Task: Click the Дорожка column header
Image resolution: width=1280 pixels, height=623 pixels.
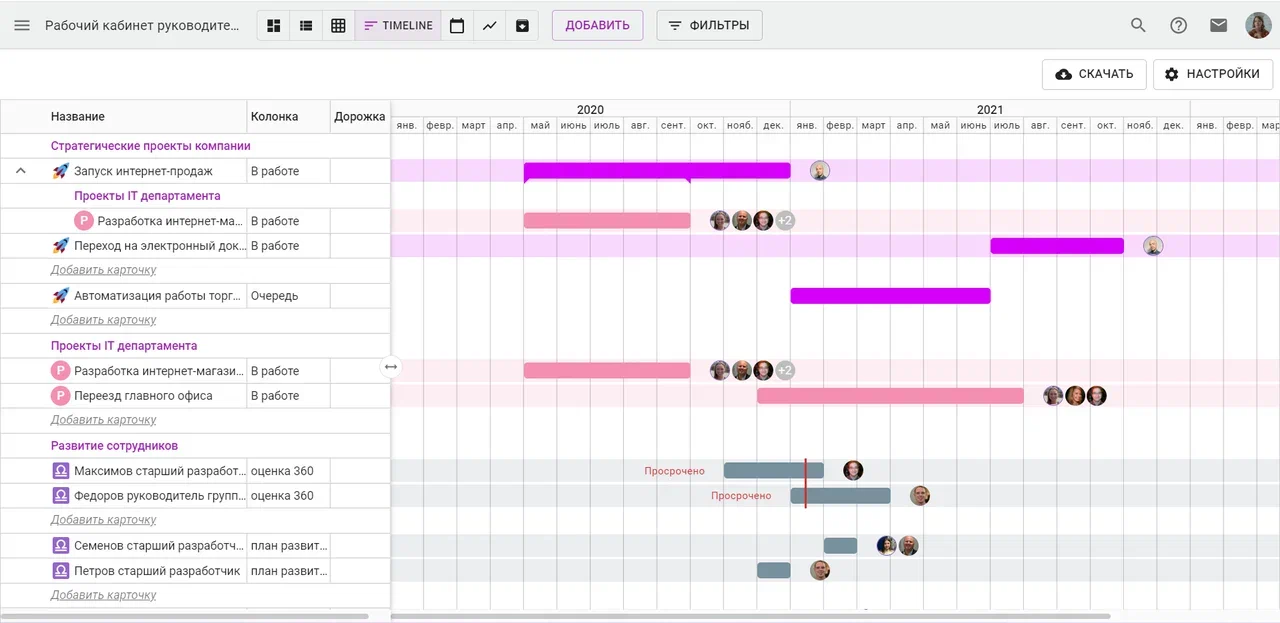Action: point(359,117)
